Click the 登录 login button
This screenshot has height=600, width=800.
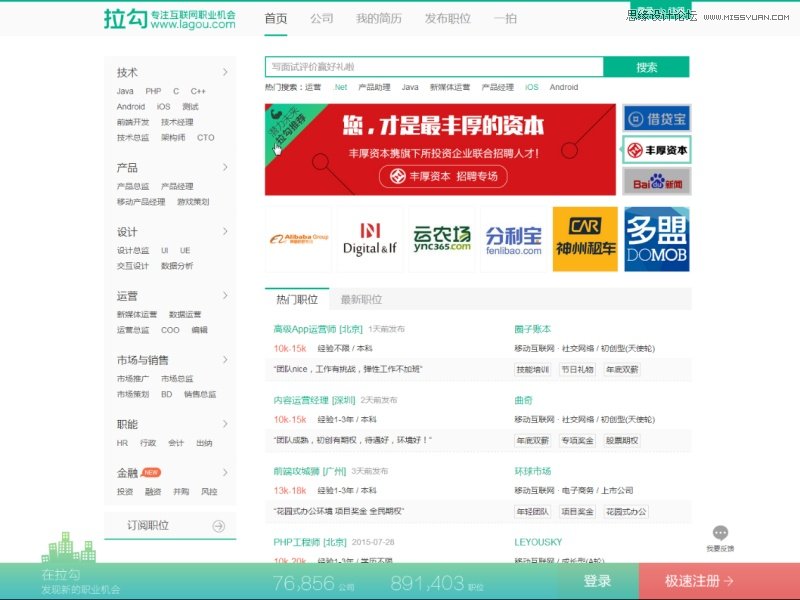pyautogui.click(x=597, y=581)
